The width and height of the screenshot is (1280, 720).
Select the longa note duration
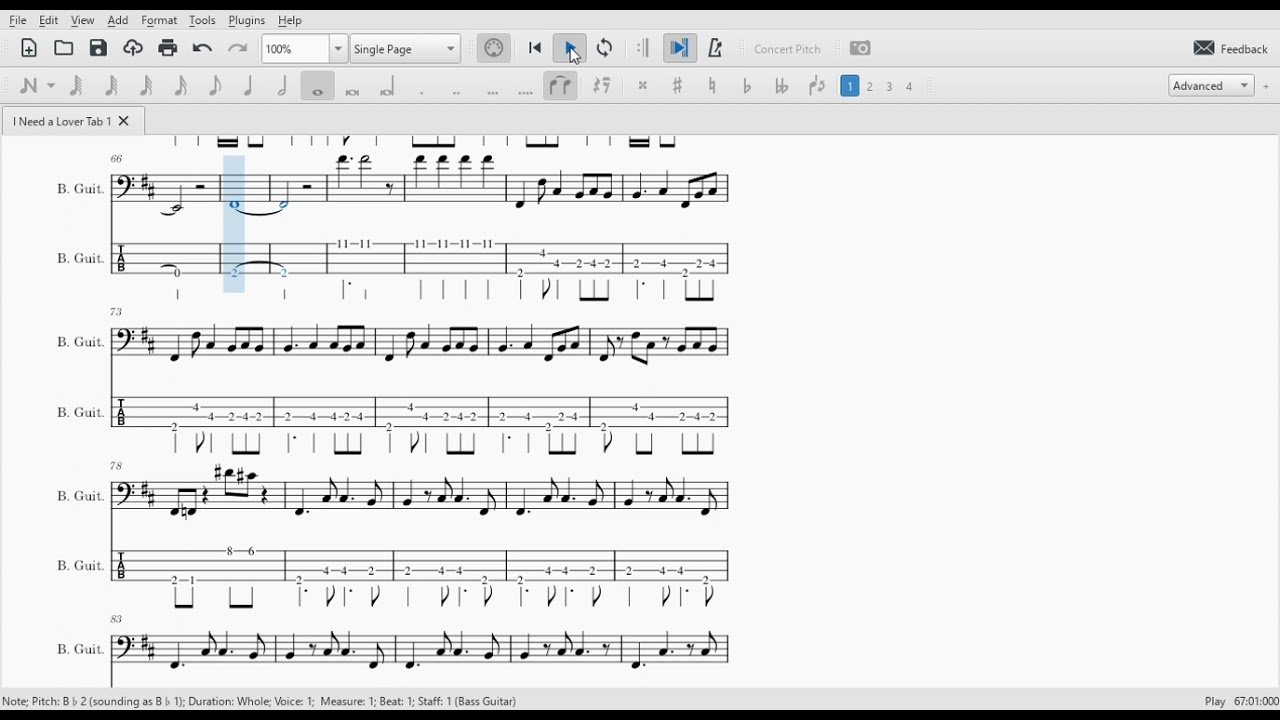click(x=388, y=86)
